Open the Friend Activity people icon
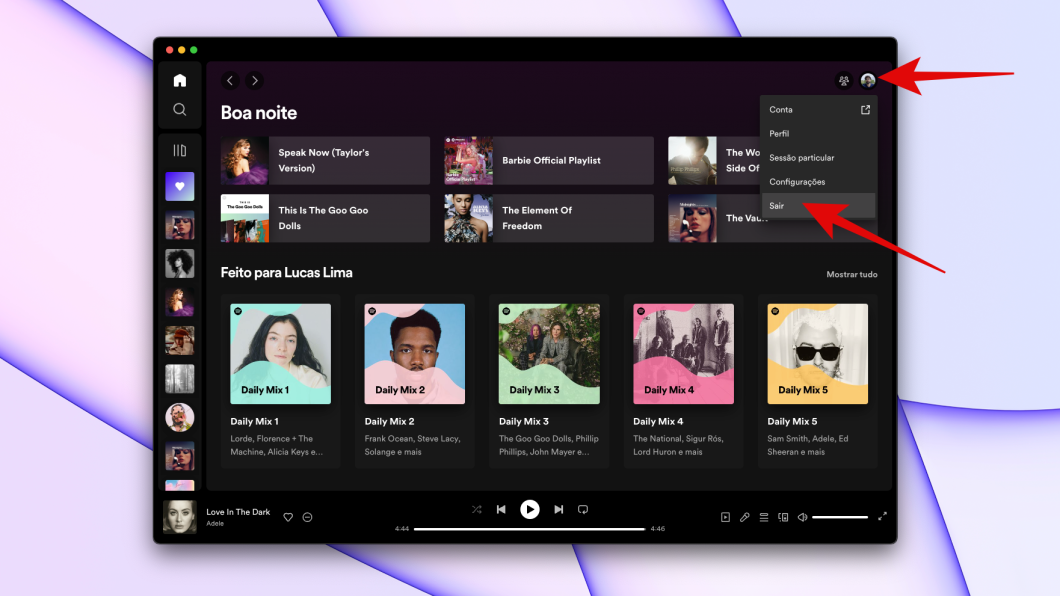This screenshot has width=1060, height=596. point(844,80)
